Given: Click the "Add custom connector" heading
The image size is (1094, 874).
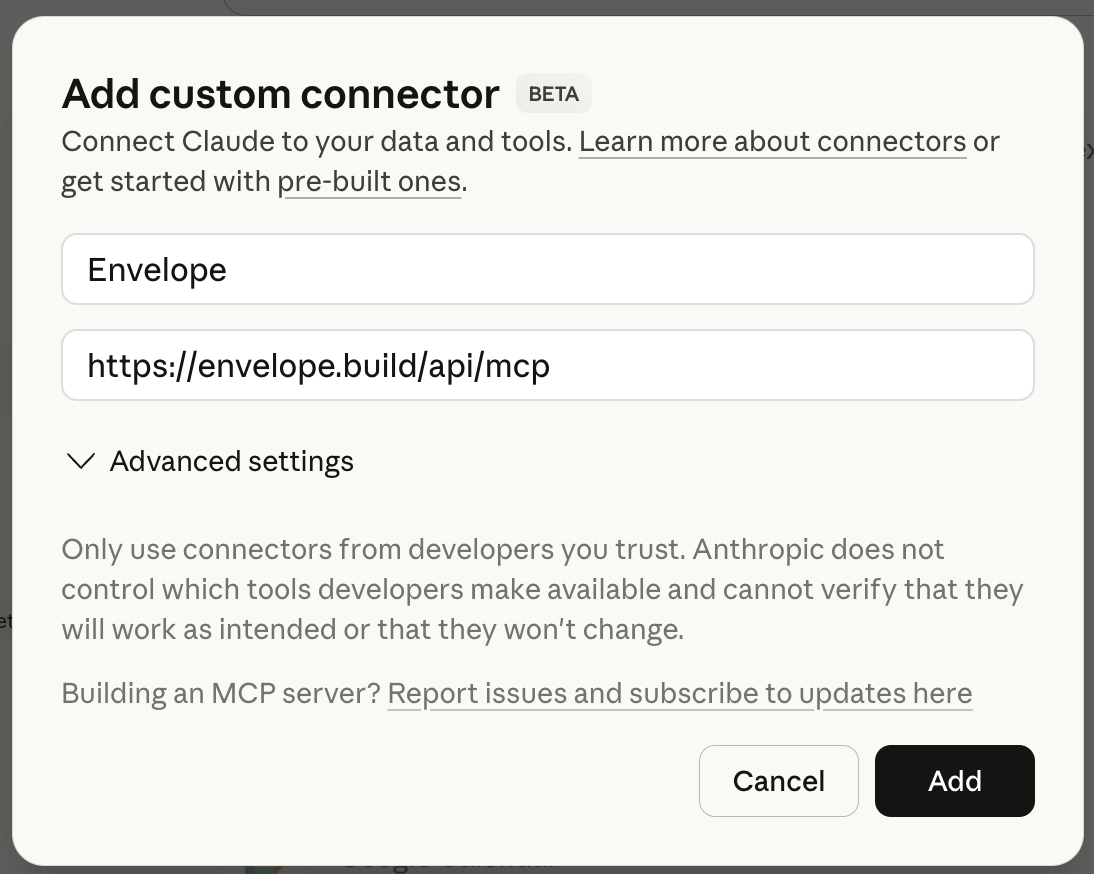Looking at the screenshot, I should click(x=280, y=93).
